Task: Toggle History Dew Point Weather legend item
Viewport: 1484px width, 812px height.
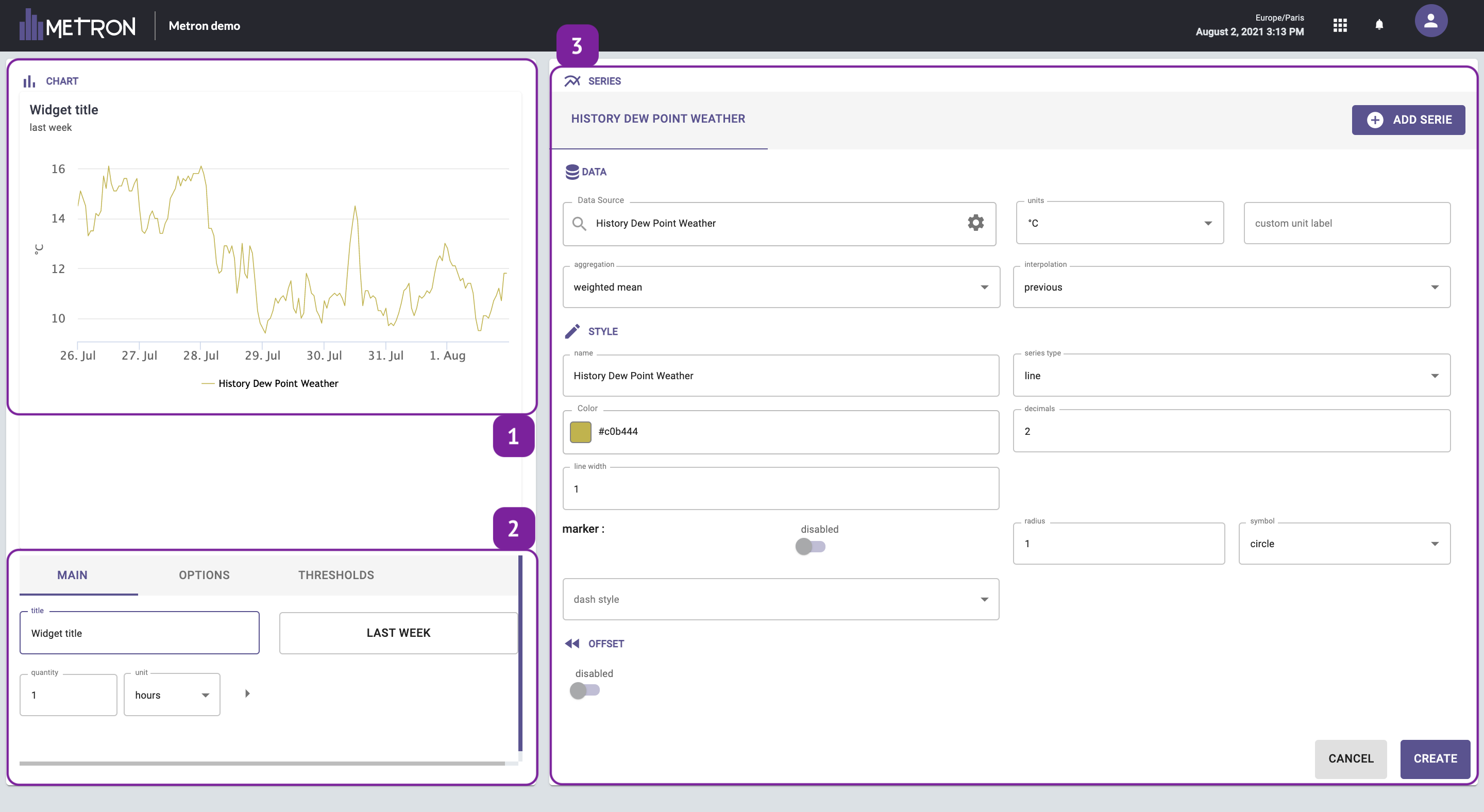Action: [x=278, y=383]
